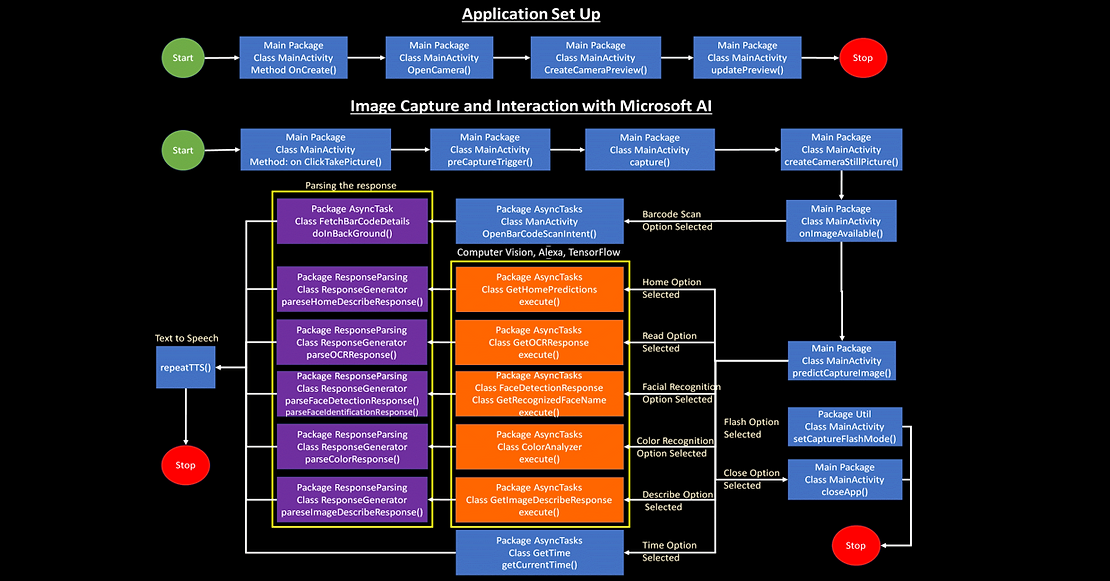This screenshot has height=581, width=1110.
Task: Select the repeatTTS() Text to Speech box
Action: coord(185,368)
